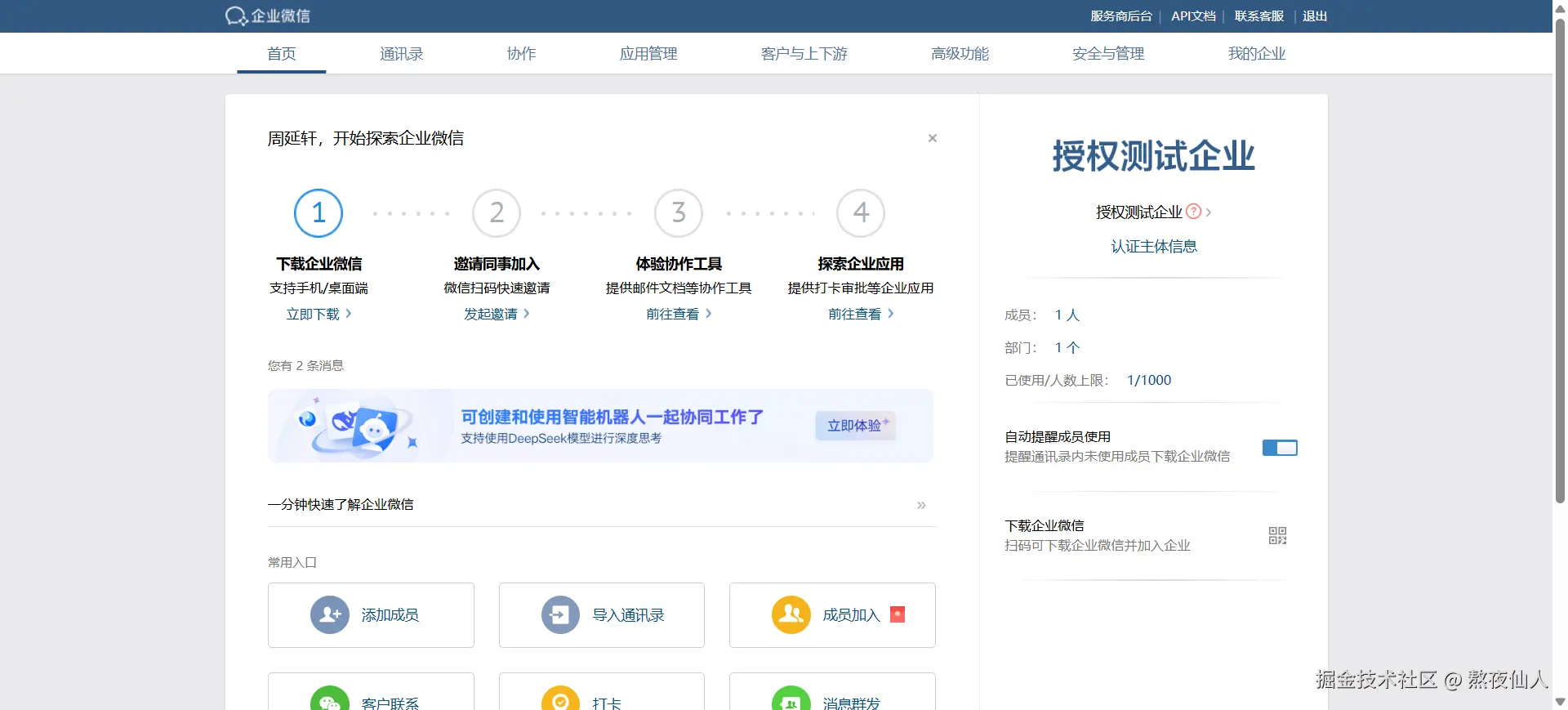This screenshot has height=710, width=1568.
Task: Select step 4 circle 探索企业应用
Action: pos(861,213)
